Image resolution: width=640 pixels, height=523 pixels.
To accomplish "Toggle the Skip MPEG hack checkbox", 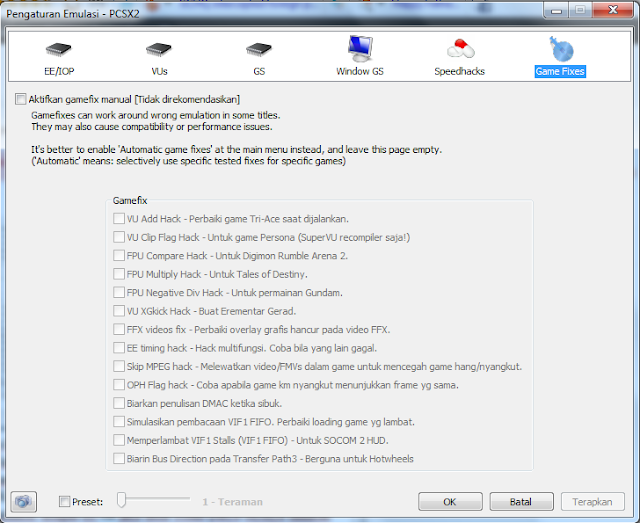I will click(x=119, y=366).
